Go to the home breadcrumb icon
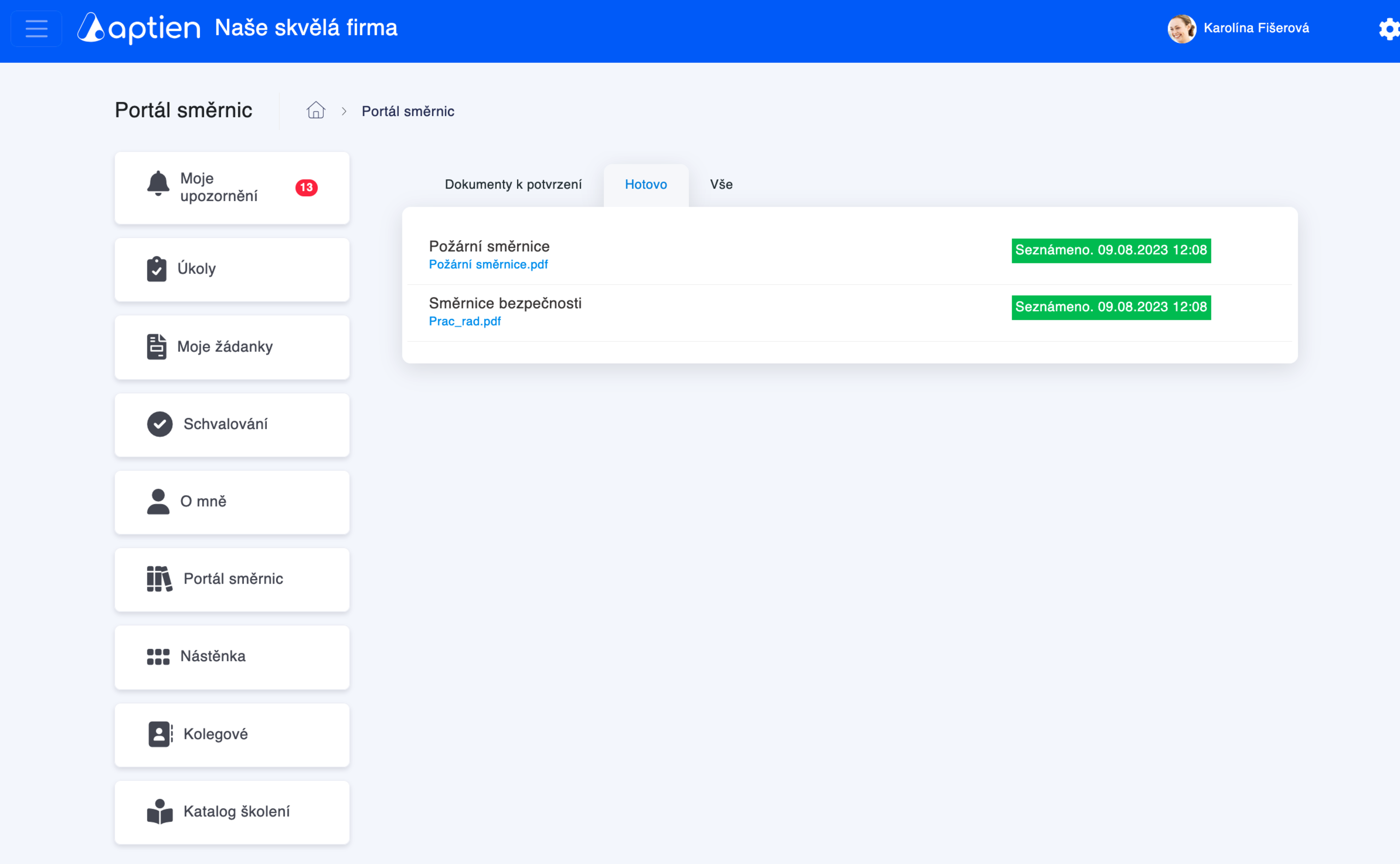The height and width of the screenshot is (864, 1400). click(315, 110)
